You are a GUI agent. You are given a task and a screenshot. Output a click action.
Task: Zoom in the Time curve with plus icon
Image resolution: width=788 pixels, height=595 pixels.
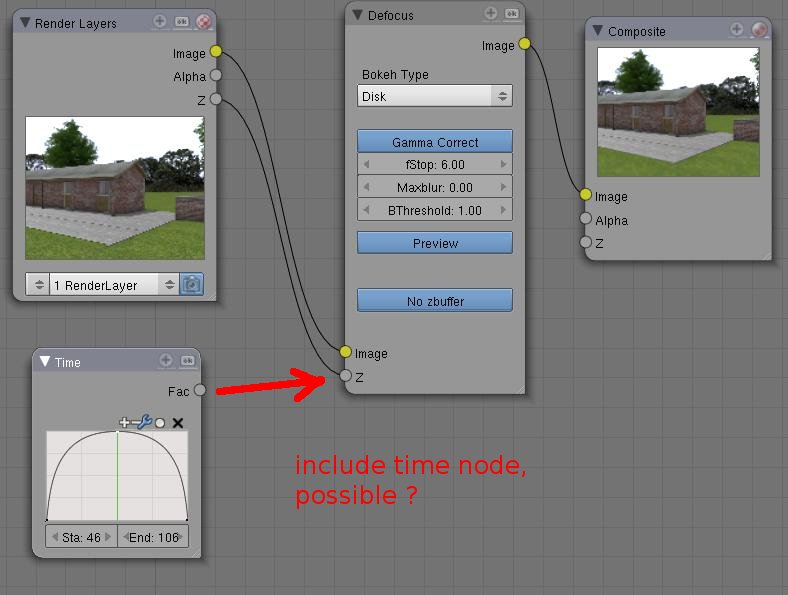coord(124,423)
